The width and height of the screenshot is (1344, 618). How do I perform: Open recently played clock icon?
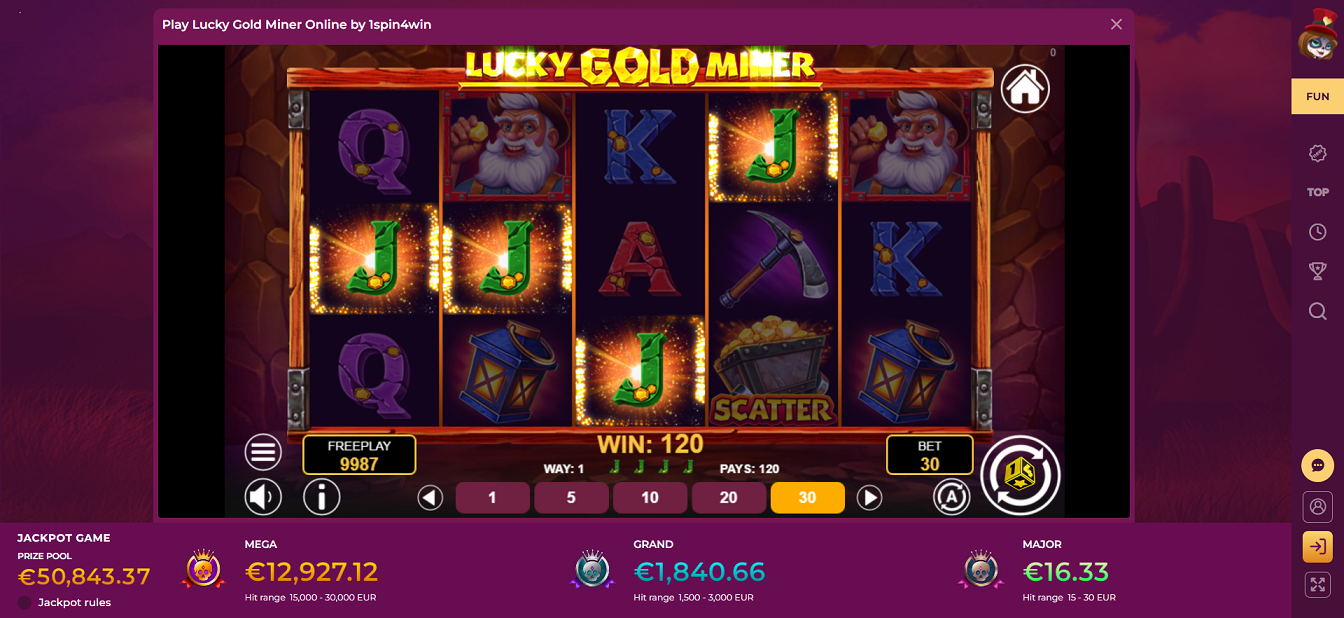click(1317, 232)
